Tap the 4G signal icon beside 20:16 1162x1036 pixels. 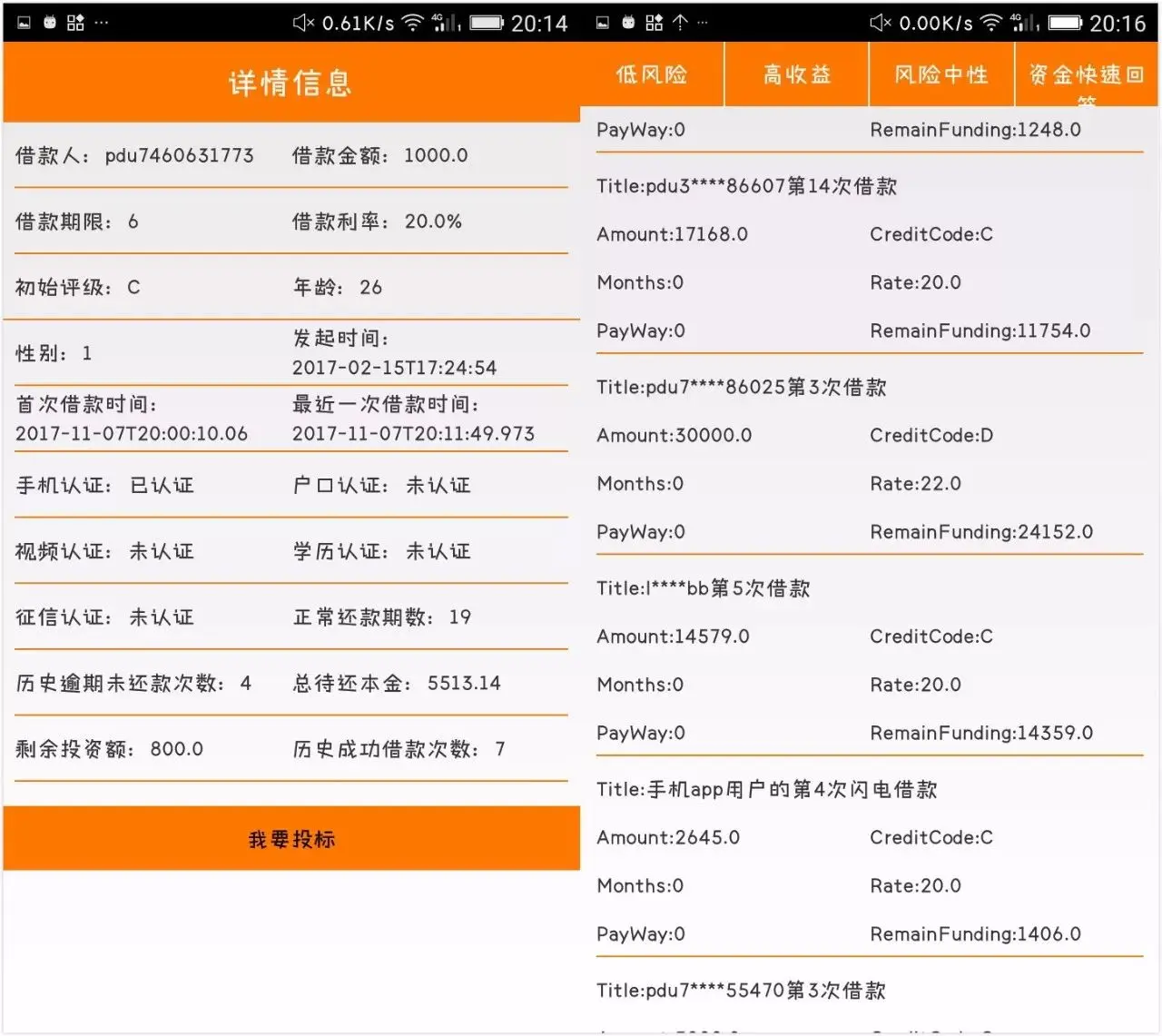tap(1026, 23)
